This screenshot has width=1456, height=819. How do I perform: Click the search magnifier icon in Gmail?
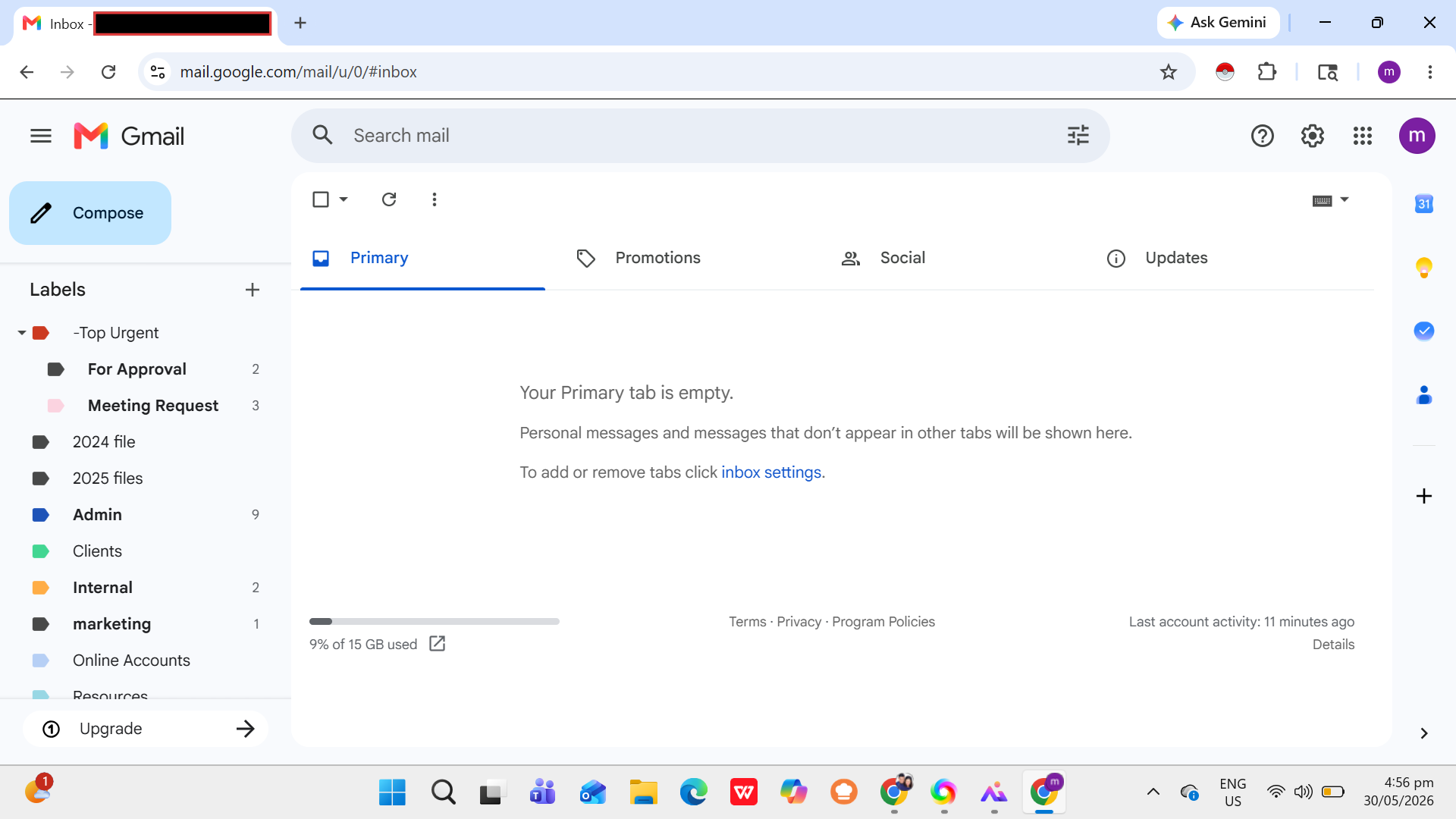323,135
